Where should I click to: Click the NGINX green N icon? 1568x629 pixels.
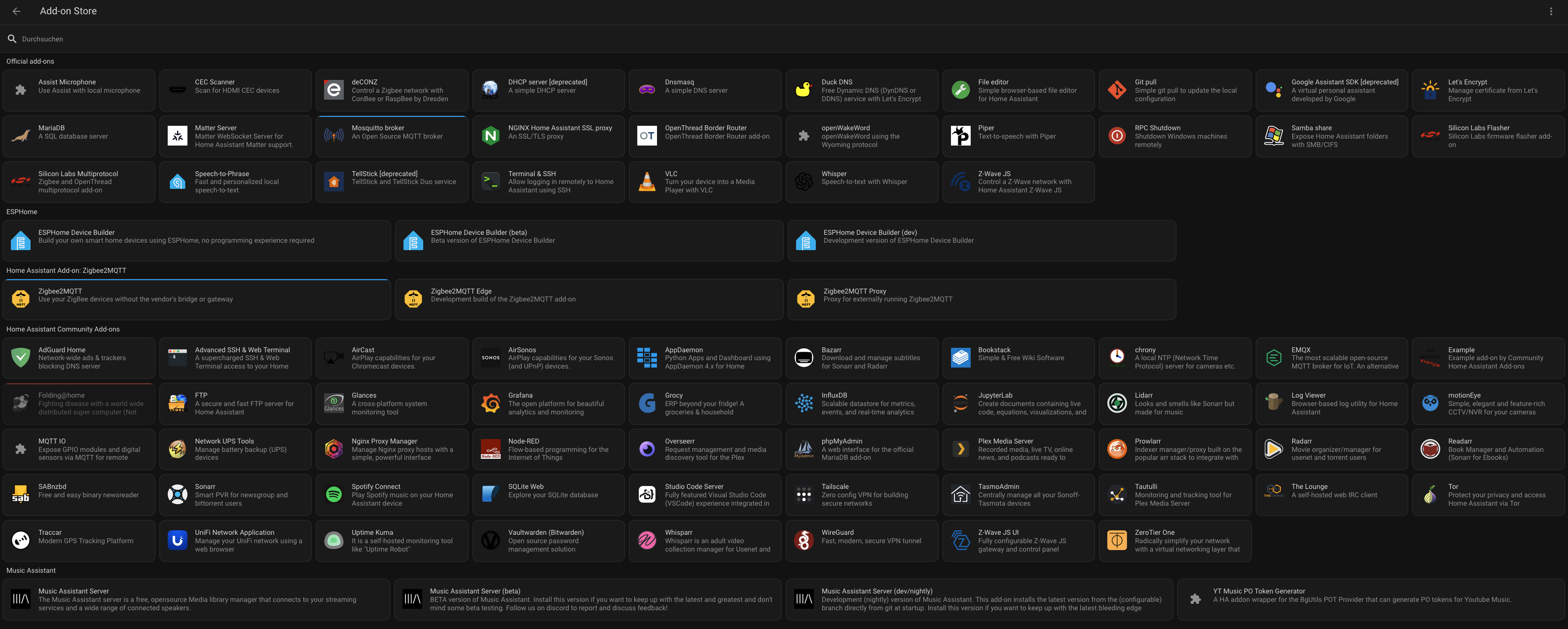click(x=491, y=136)
